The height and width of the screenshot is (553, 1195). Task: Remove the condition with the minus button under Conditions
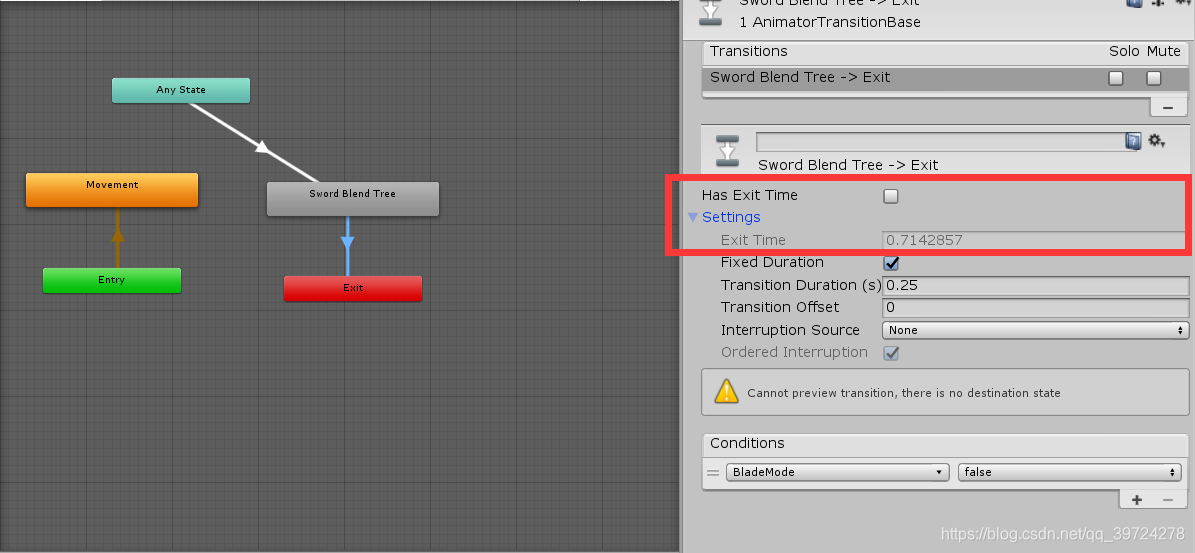(x=1168, y=500)
